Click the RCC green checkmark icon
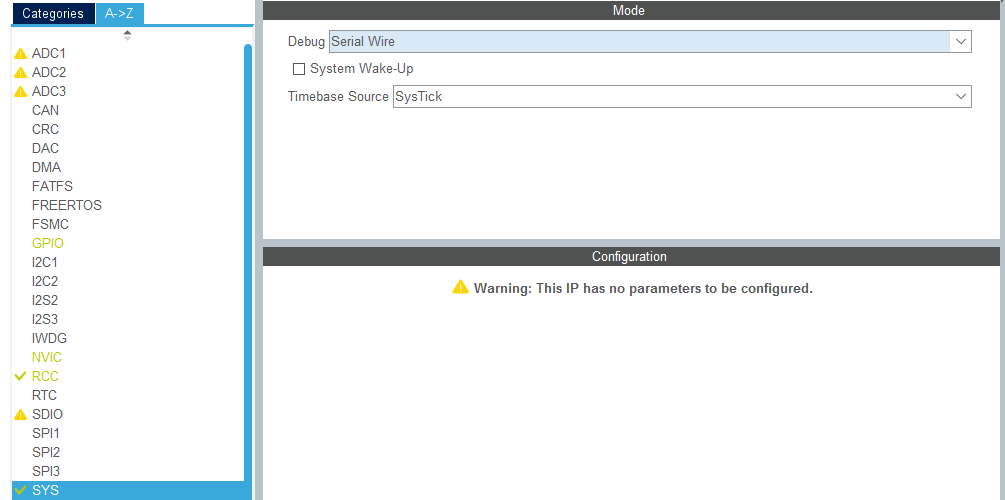This screenshot has width=1005, height=500. point(21,376)
